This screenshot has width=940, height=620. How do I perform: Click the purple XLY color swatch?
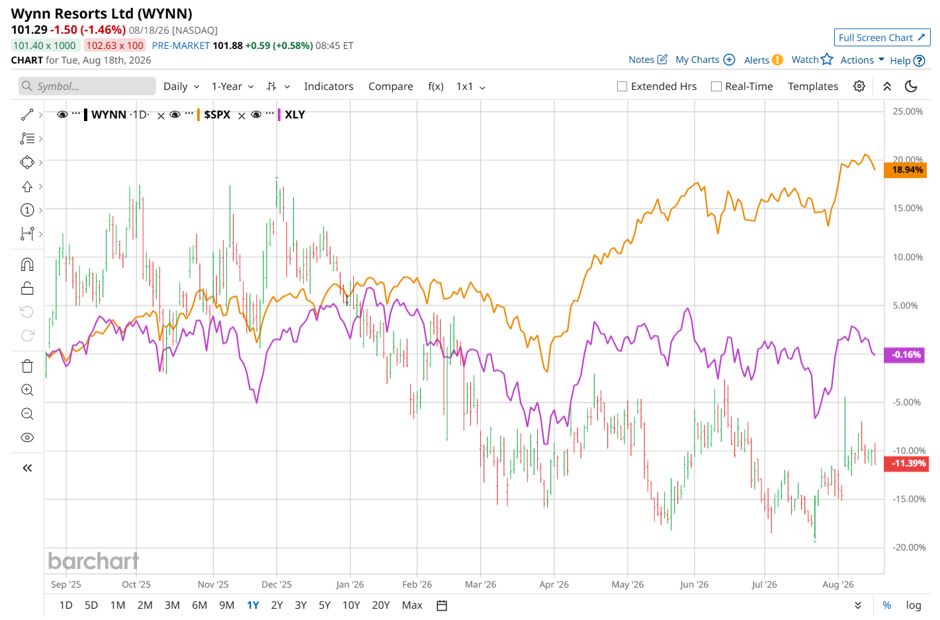click(x=279, y=115)
